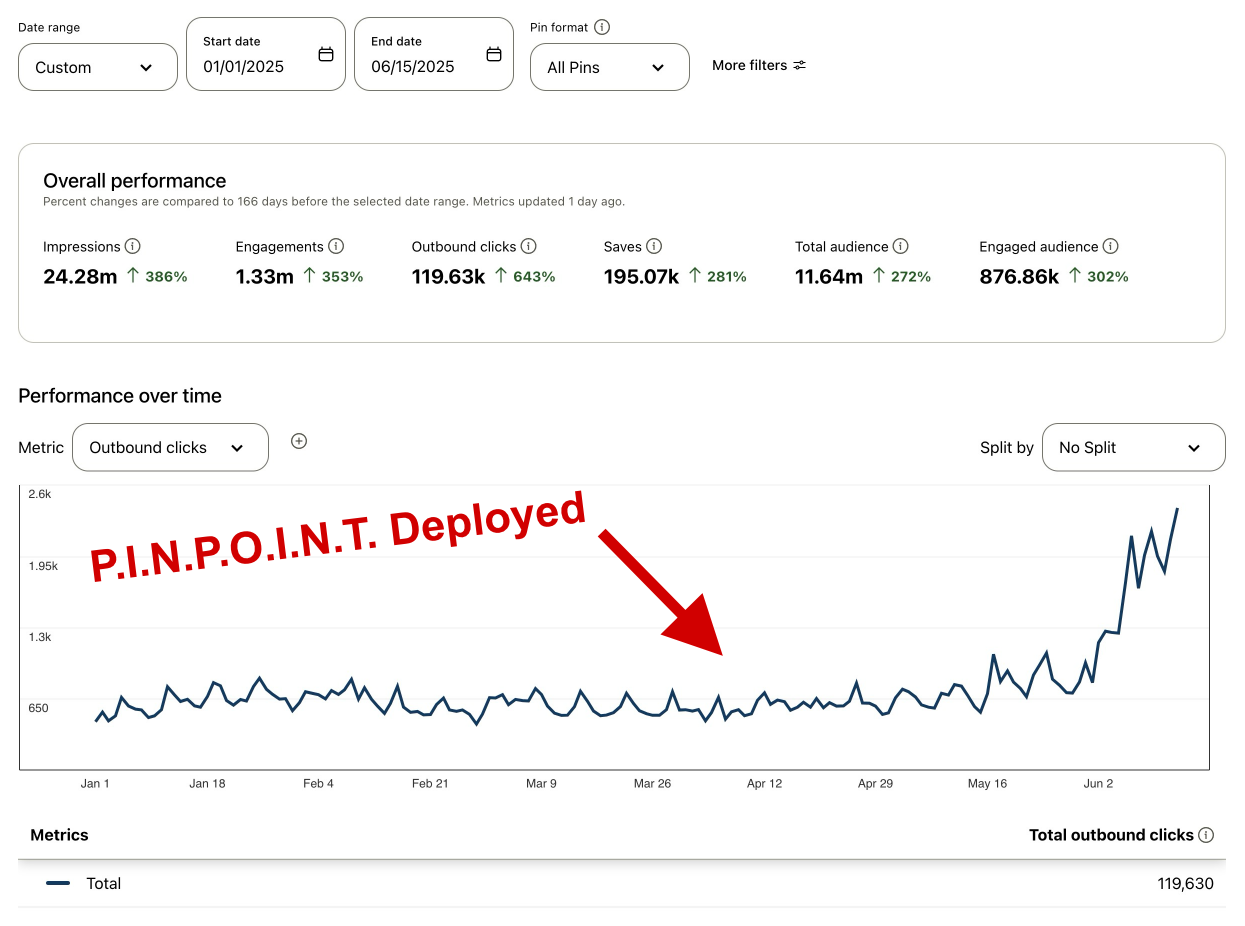Click info icon next to Engaged audience

coord(1110,246)
